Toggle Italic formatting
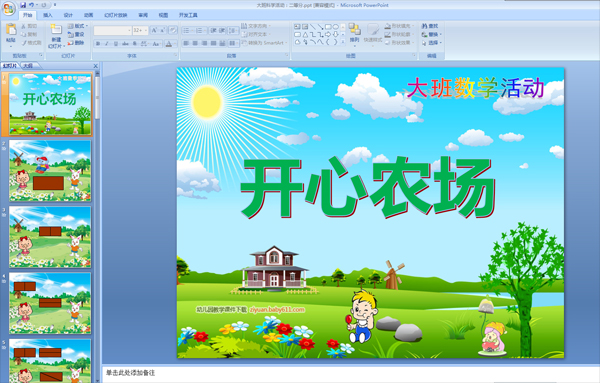Screen dimensions: 600x383 (107, 44)
